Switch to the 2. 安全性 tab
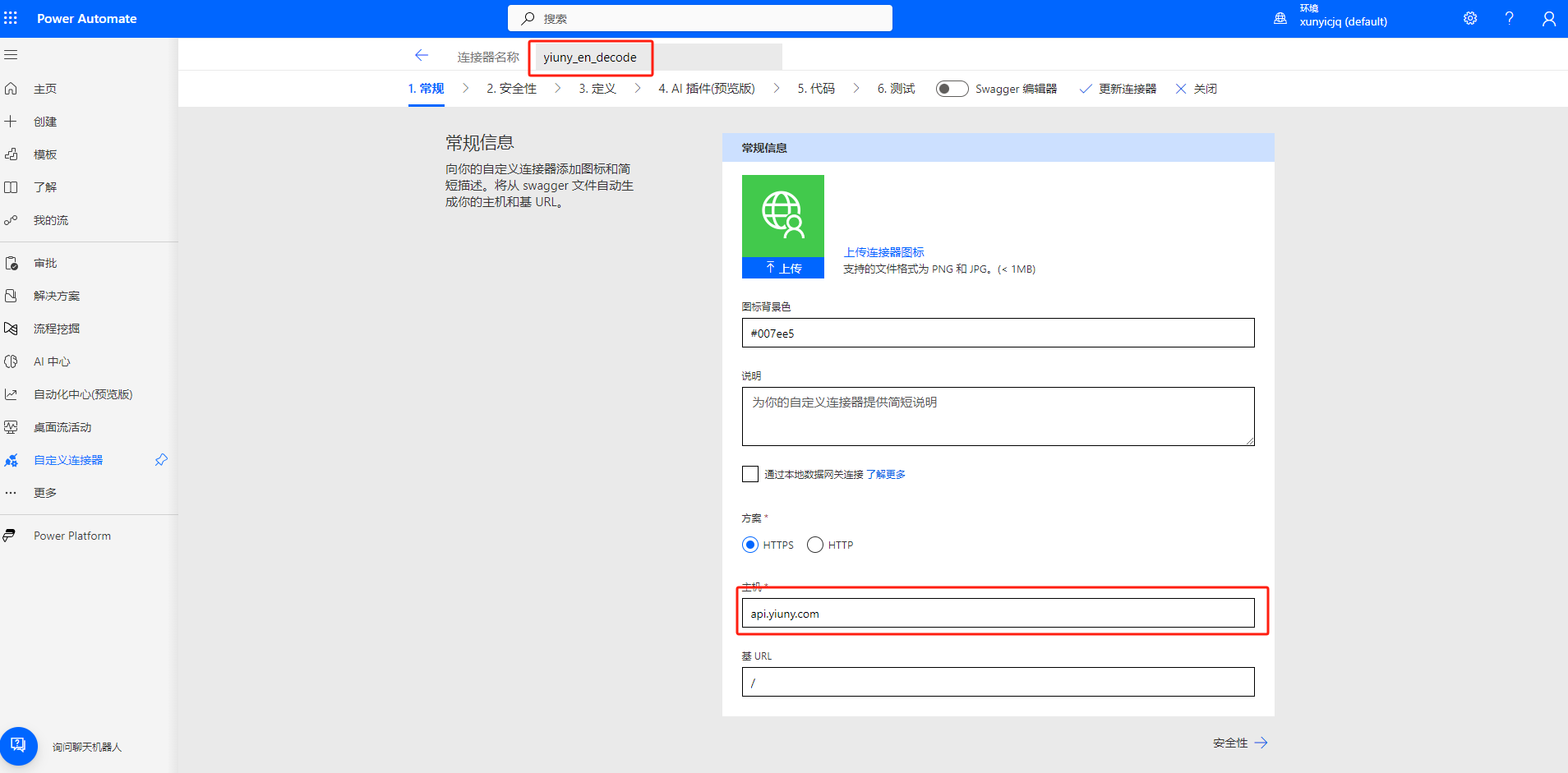Screen dimensions: 1568x773 511,89
